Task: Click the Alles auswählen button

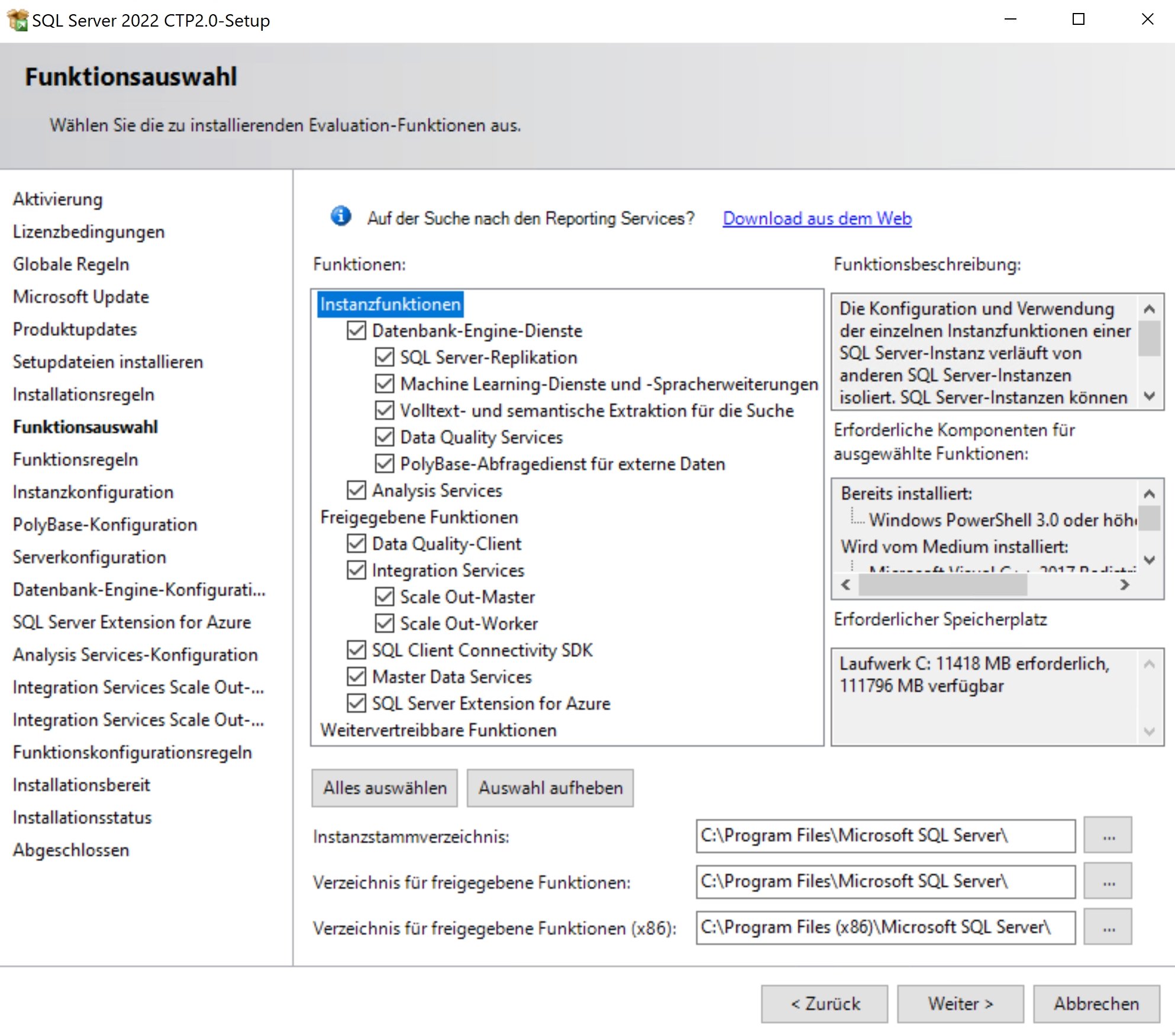Action: (385, 788)
